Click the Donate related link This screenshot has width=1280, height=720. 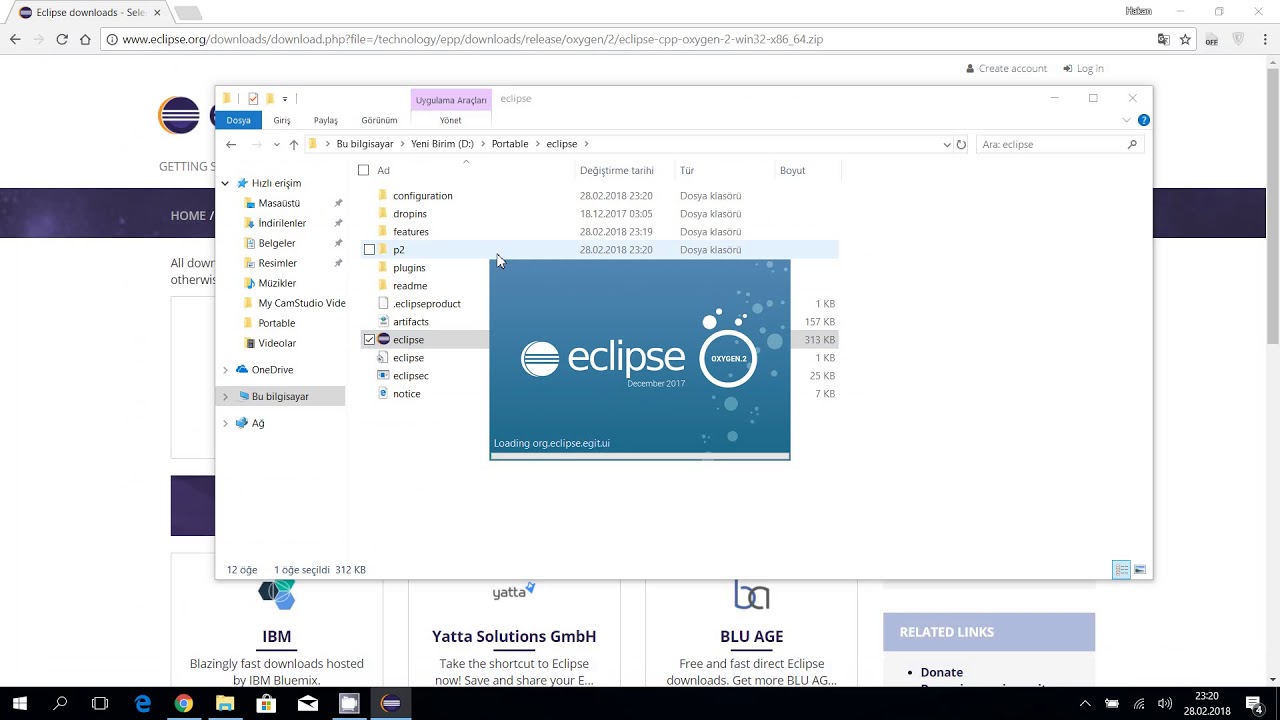pyautogui.click(x=942, y=672)
